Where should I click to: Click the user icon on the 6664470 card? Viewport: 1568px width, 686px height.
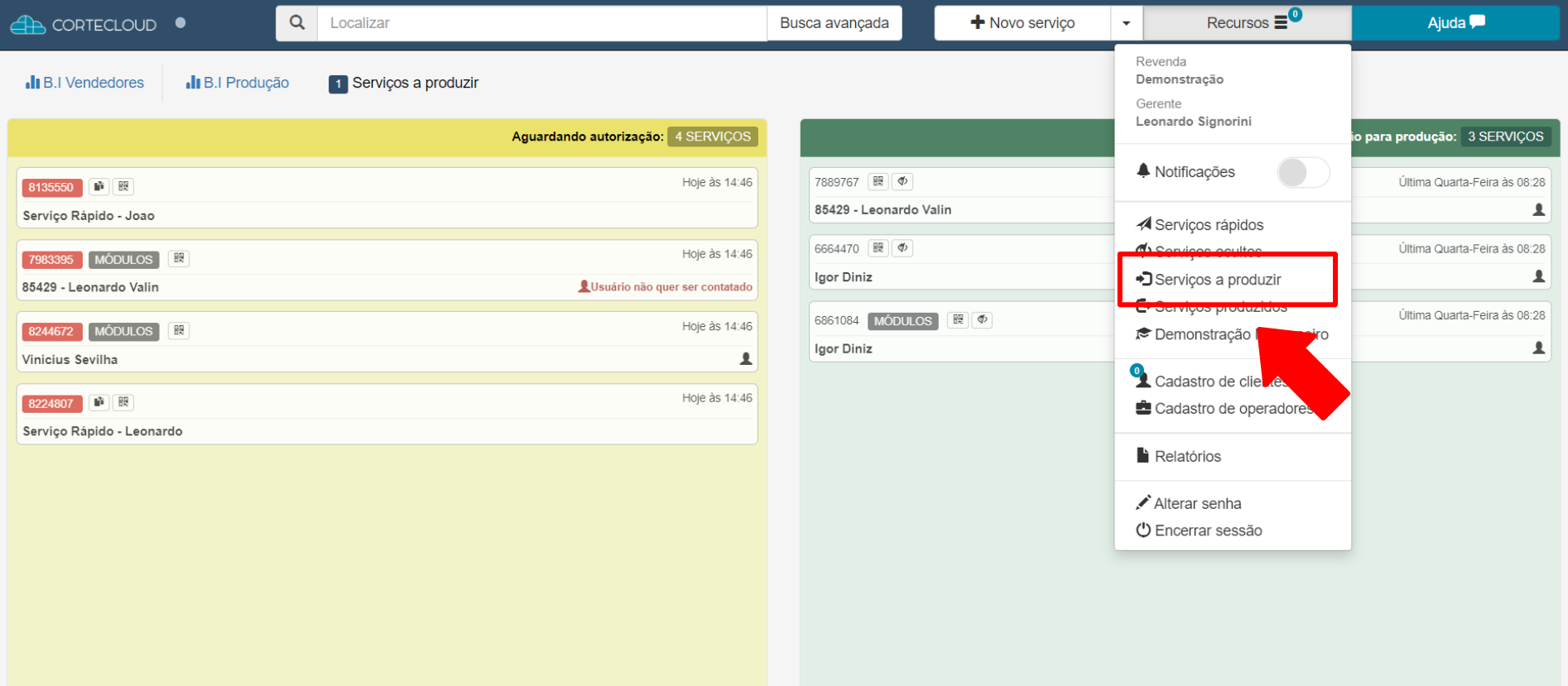click(1539, 276)
